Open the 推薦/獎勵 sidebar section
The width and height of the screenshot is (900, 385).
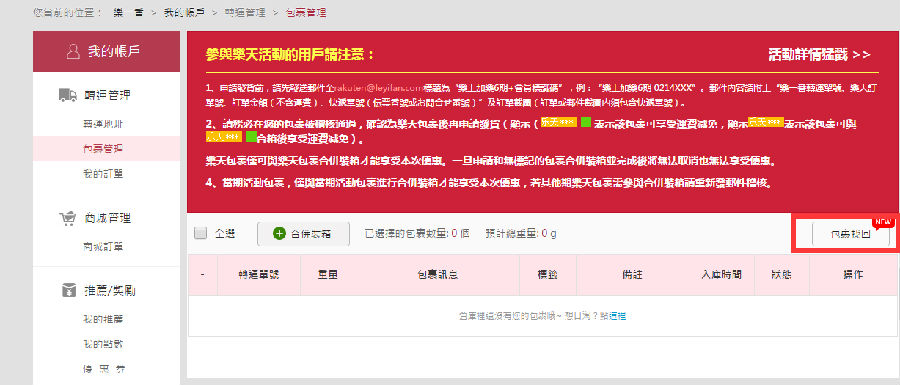pyautogui.click(x=110, y=290)
